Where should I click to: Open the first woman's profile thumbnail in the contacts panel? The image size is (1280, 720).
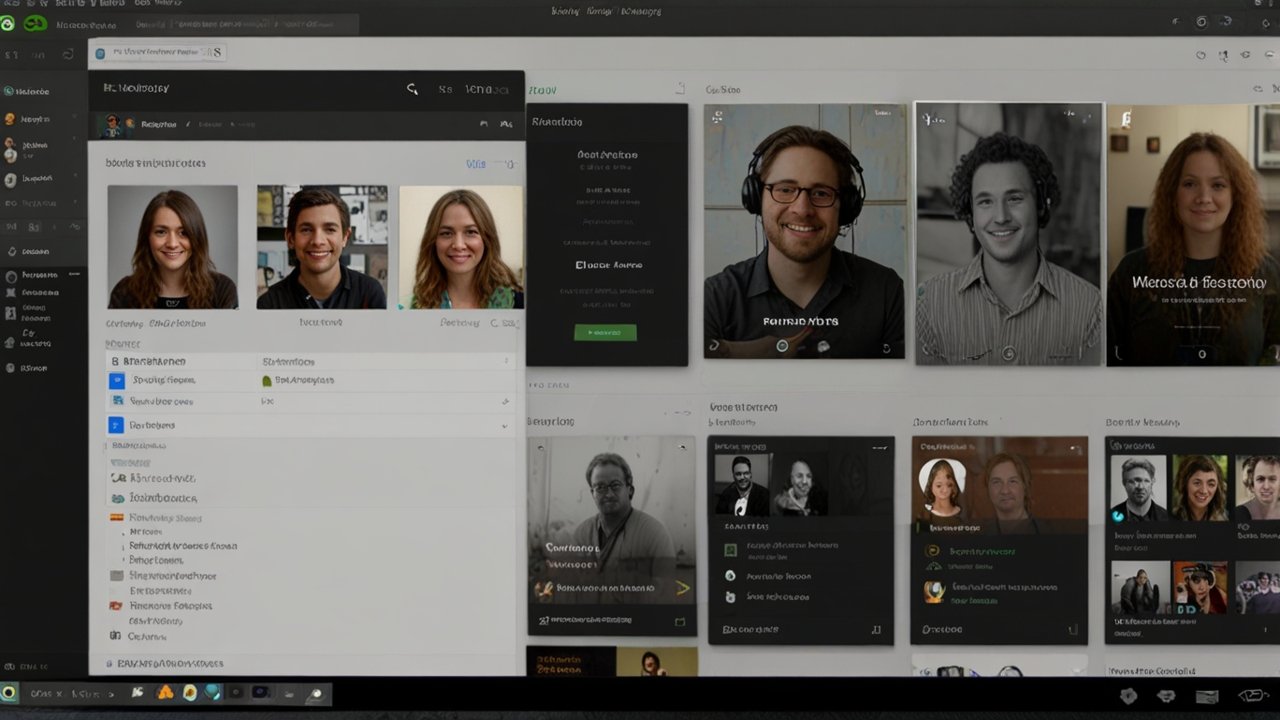[x=172, y=245]
